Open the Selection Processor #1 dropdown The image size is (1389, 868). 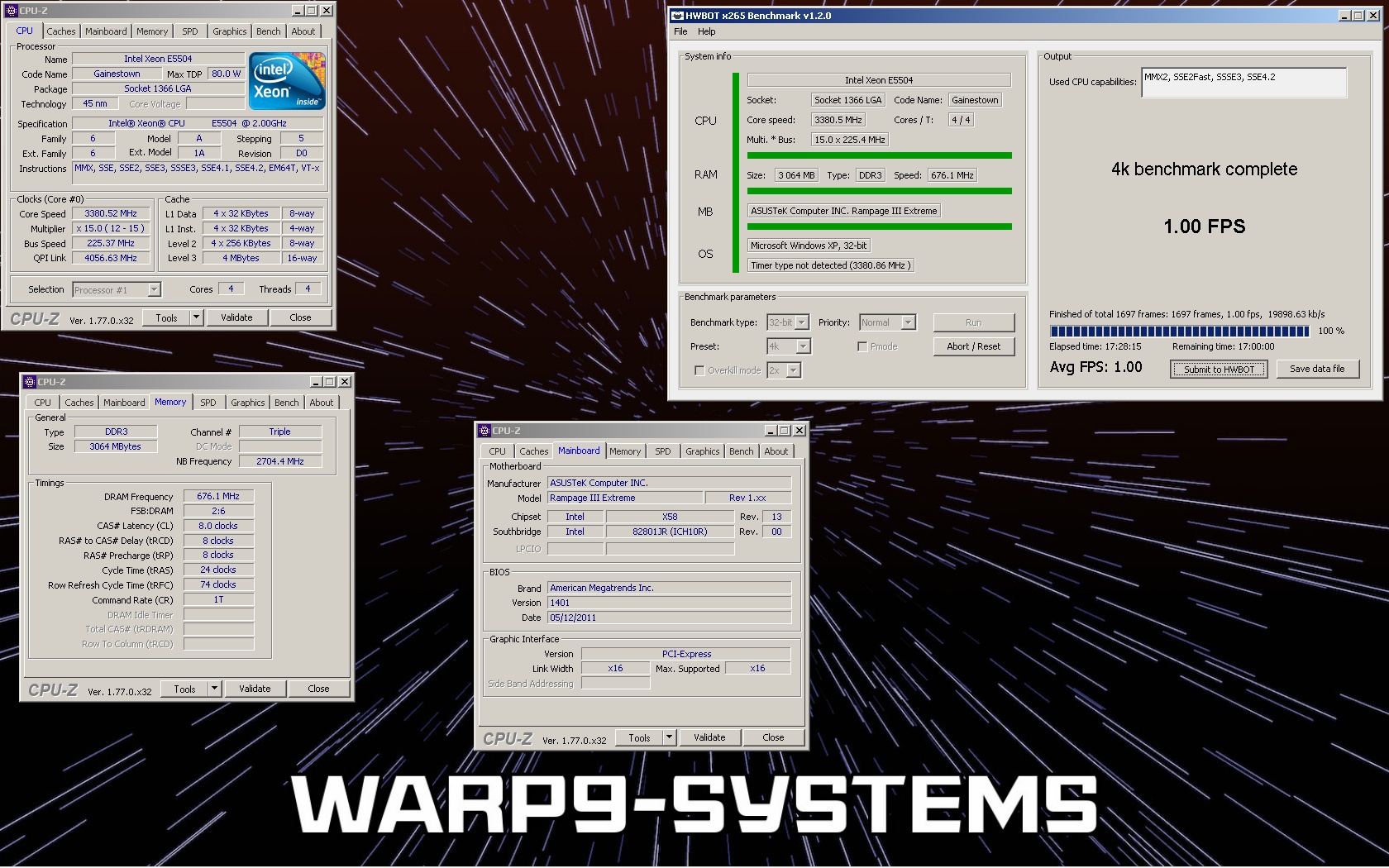pos(154,289)
